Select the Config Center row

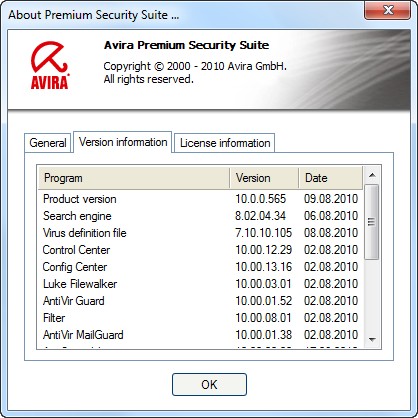click(x=201, y=267)
